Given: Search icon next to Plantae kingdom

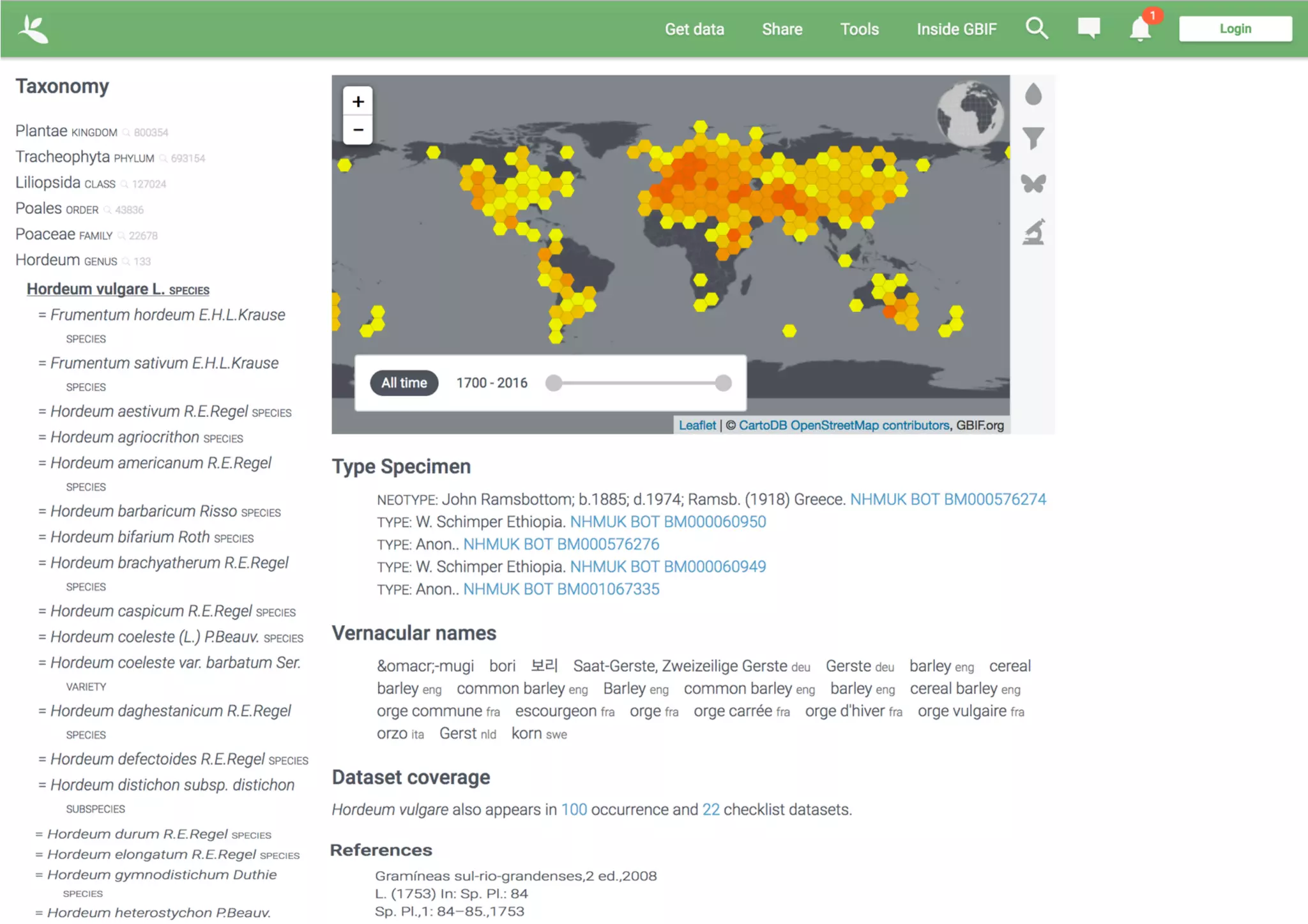Looking at the screenshot, I should (x=126, y=133).
